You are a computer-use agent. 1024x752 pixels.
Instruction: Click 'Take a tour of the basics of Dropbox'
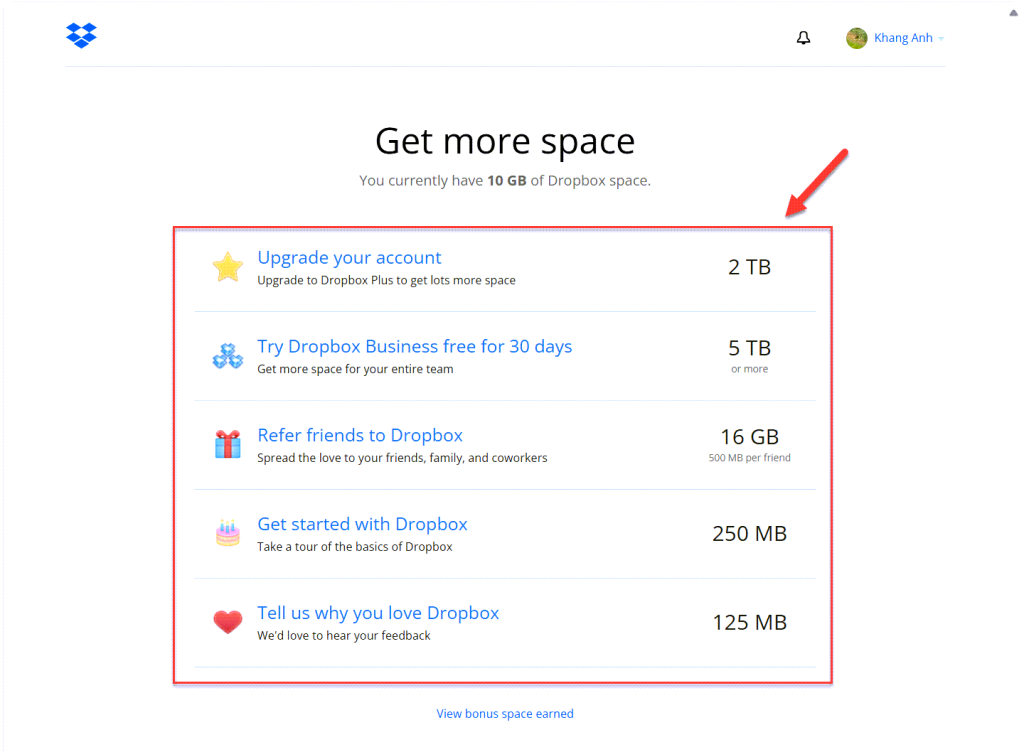355,546
